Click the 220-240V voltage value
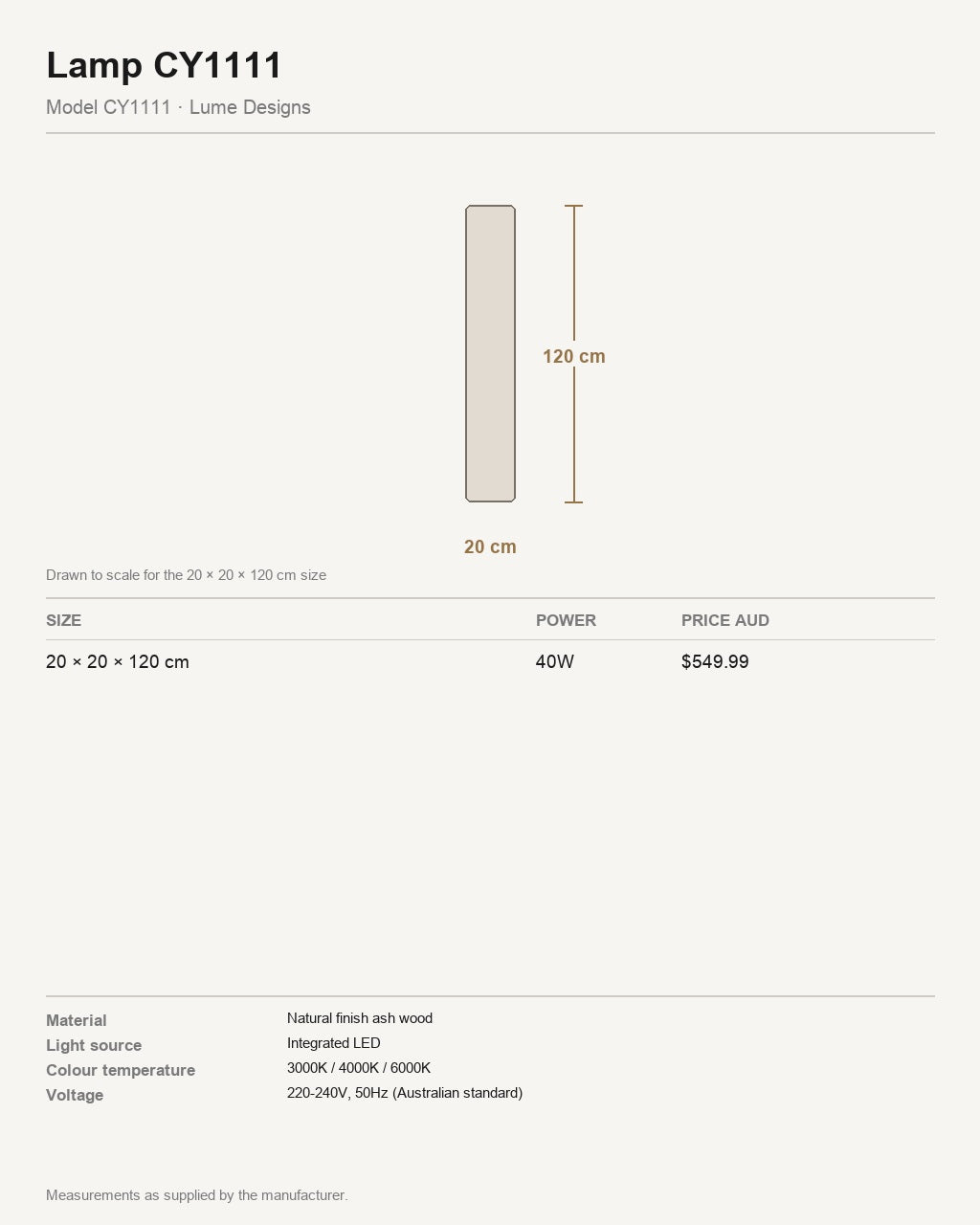980x1225 pixels. [405, 1093]
